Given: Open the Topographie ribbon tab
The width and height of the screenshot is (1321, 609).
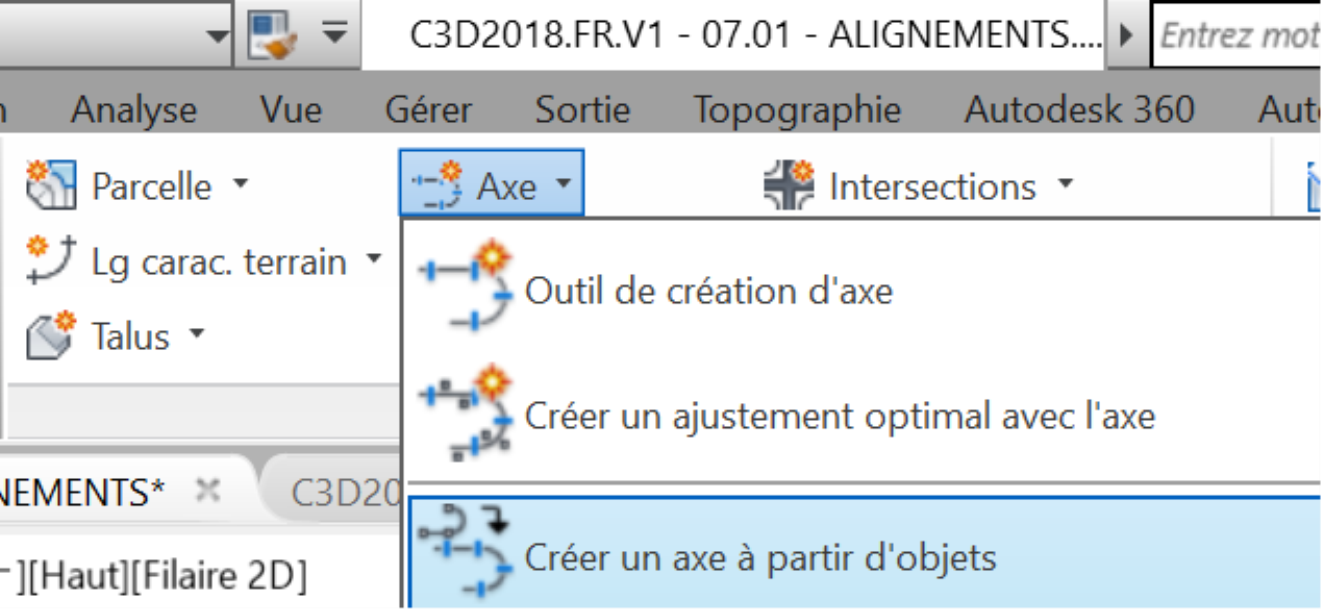Looking at the screenshot, I should click(x=797, y=109).
